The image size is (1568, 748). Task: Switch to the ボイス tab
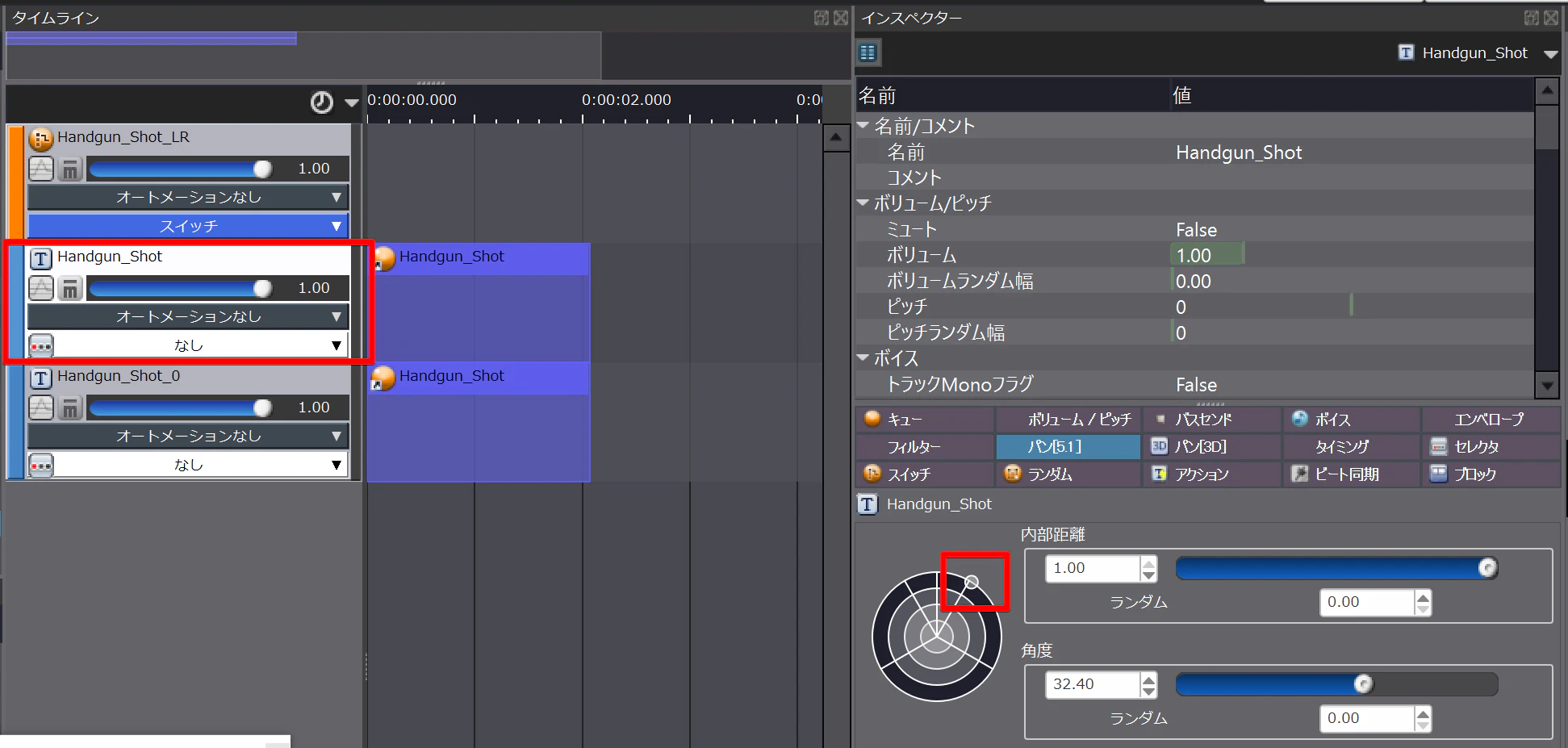(1352, 420)
